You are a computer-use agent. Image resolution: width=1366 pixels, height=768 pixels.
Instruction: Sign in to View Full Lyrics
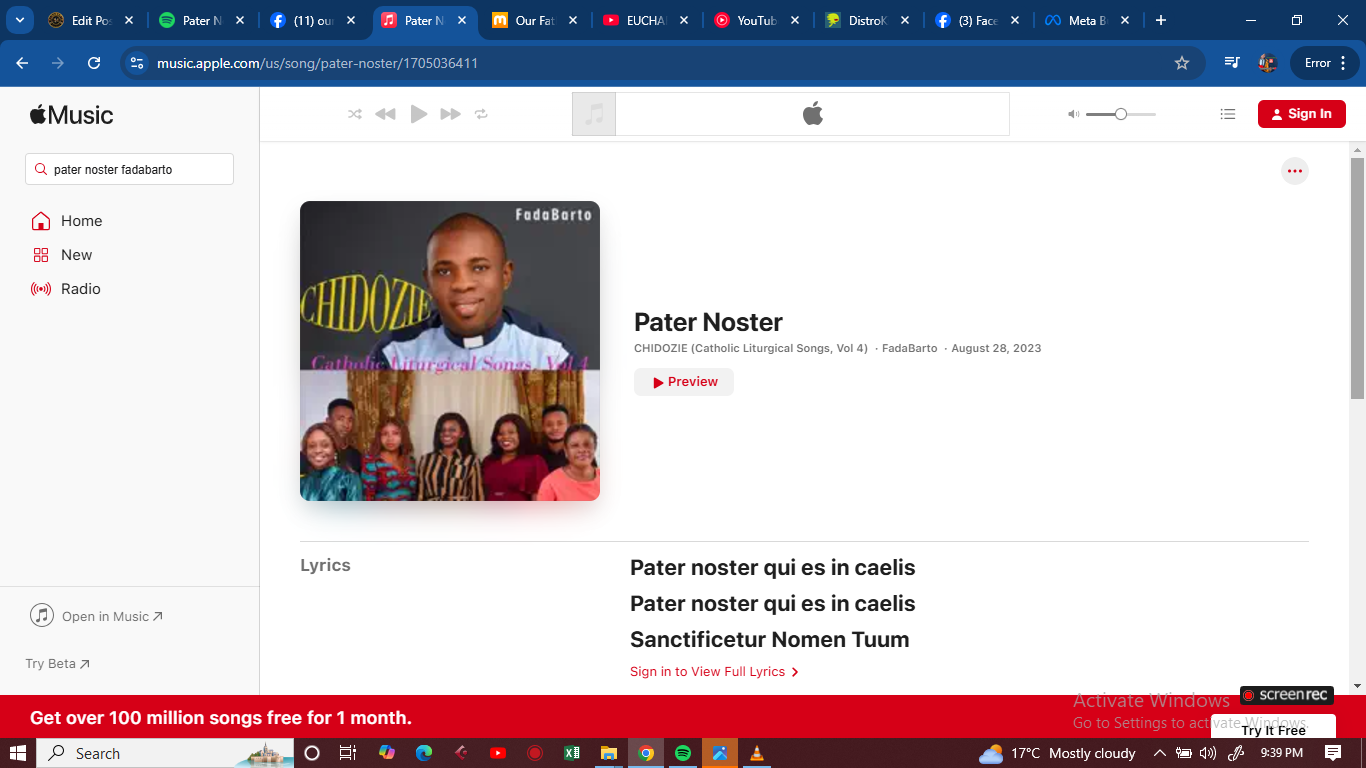(714, 672)
